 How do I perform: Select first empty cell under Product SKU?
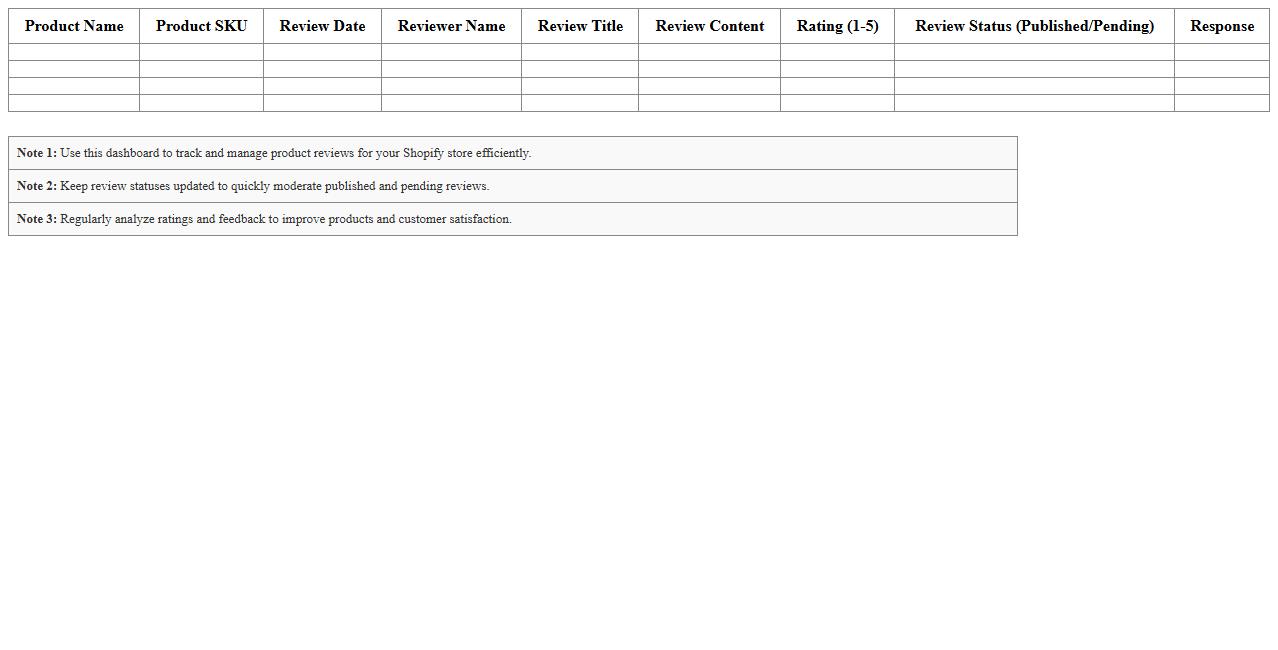tap(201, 52)
